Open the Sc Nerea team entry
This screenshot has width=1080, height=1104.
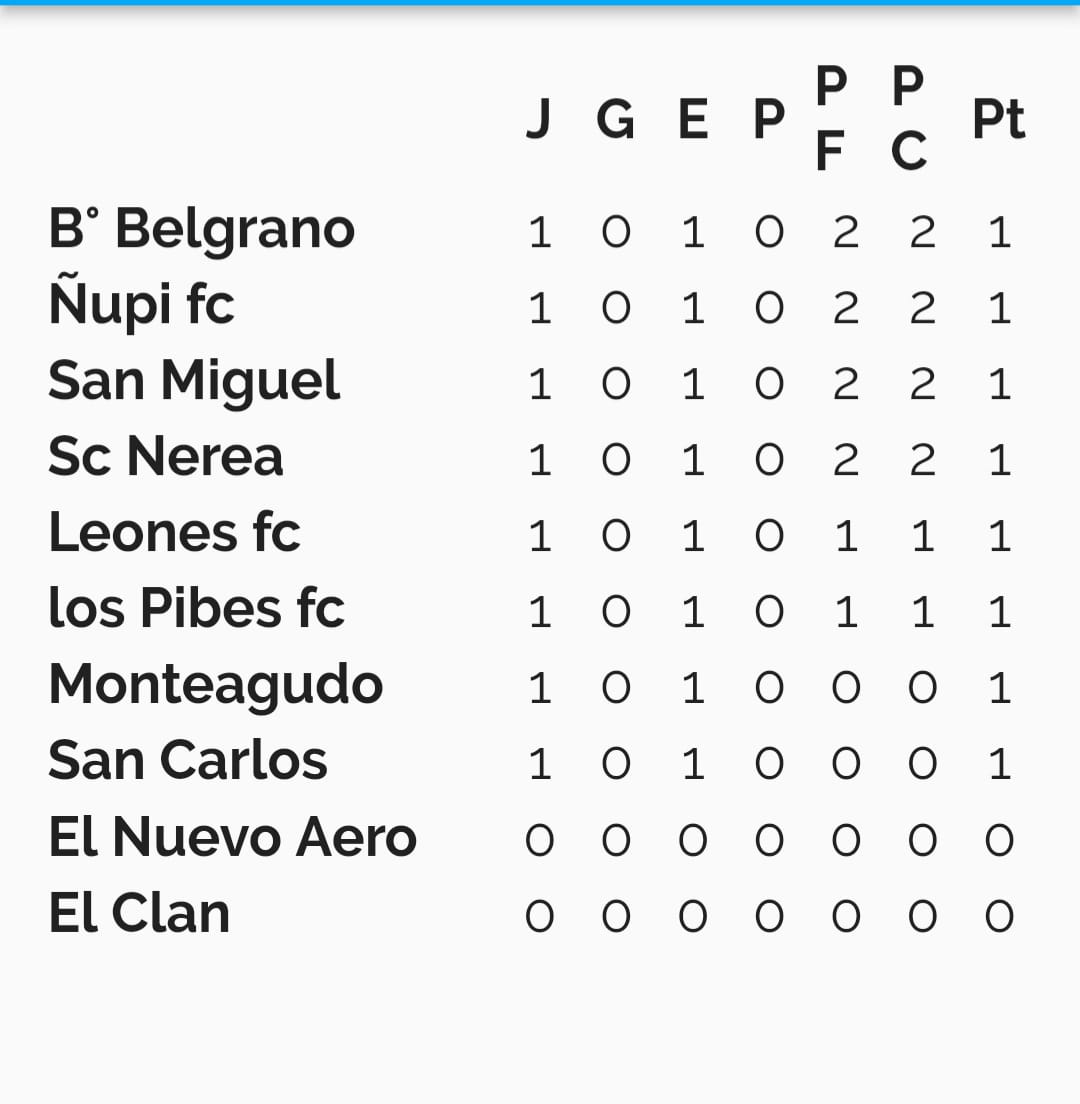(165, 457)
